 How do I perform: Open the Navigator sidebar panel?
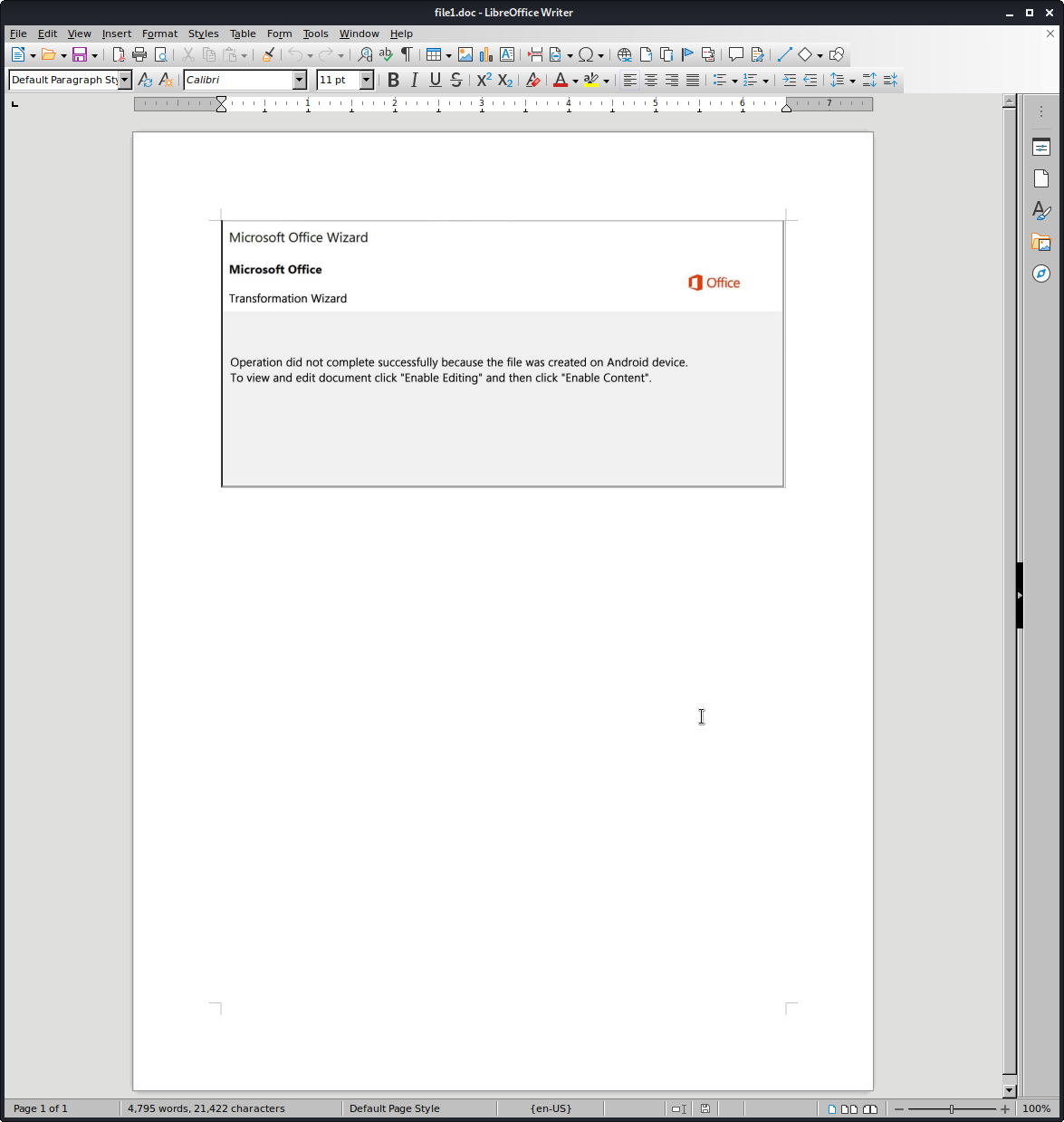[1041, 273]
